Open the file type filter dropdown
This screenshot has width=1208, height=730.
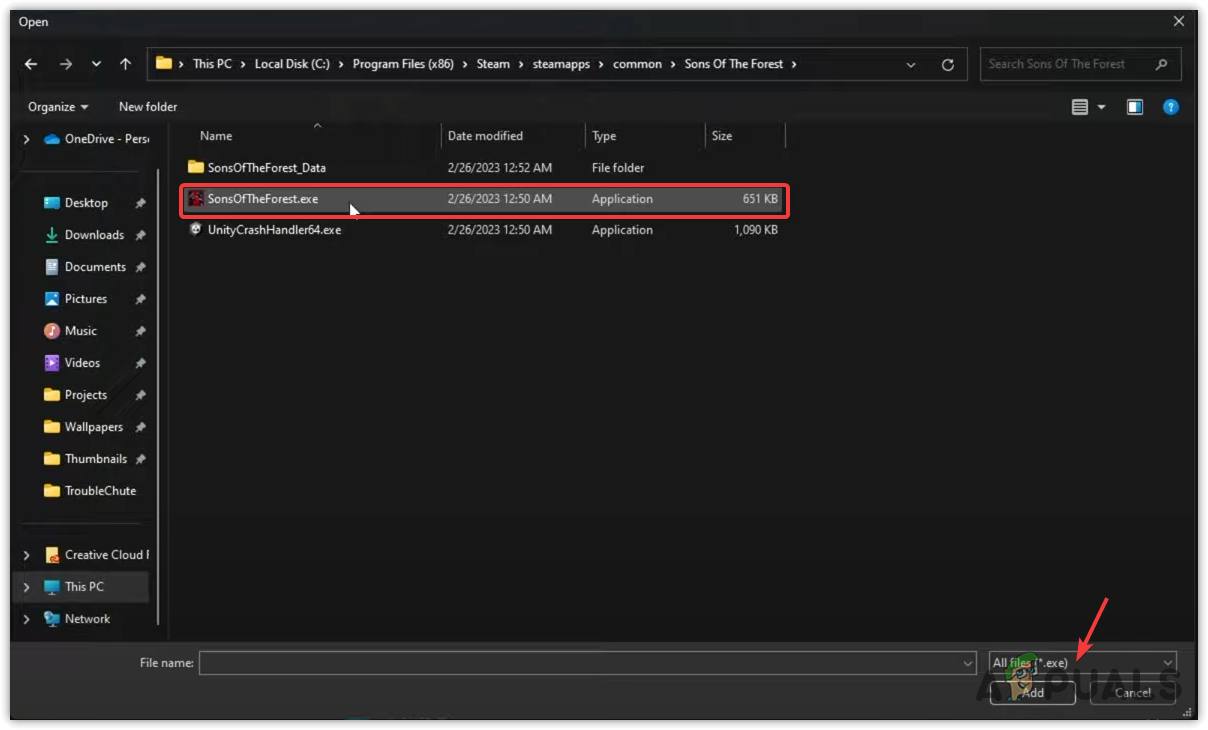coord(1081,662)
